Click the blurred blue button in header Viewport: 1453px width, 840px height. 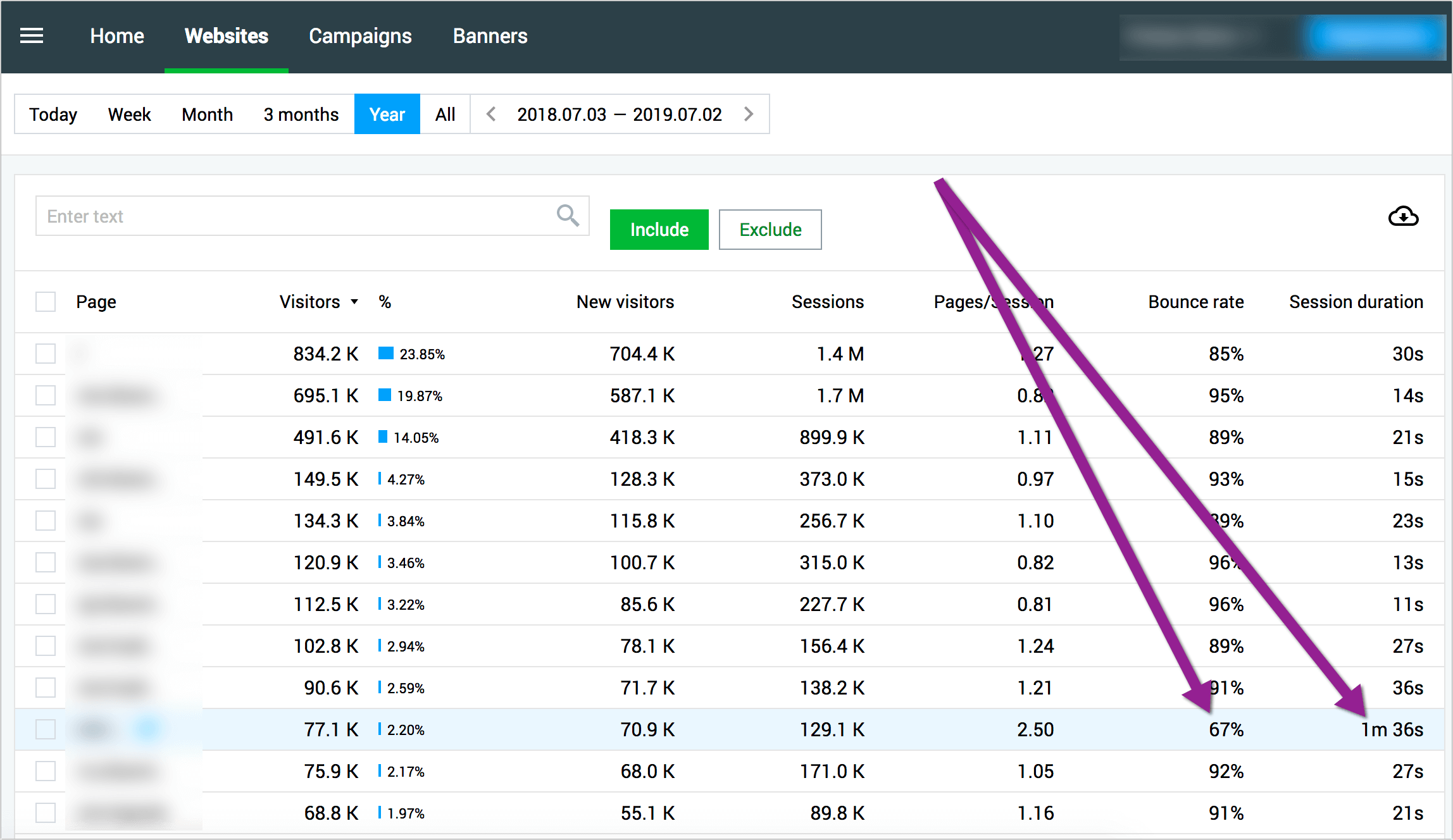pyautogui.click(x=1374, y=37)
